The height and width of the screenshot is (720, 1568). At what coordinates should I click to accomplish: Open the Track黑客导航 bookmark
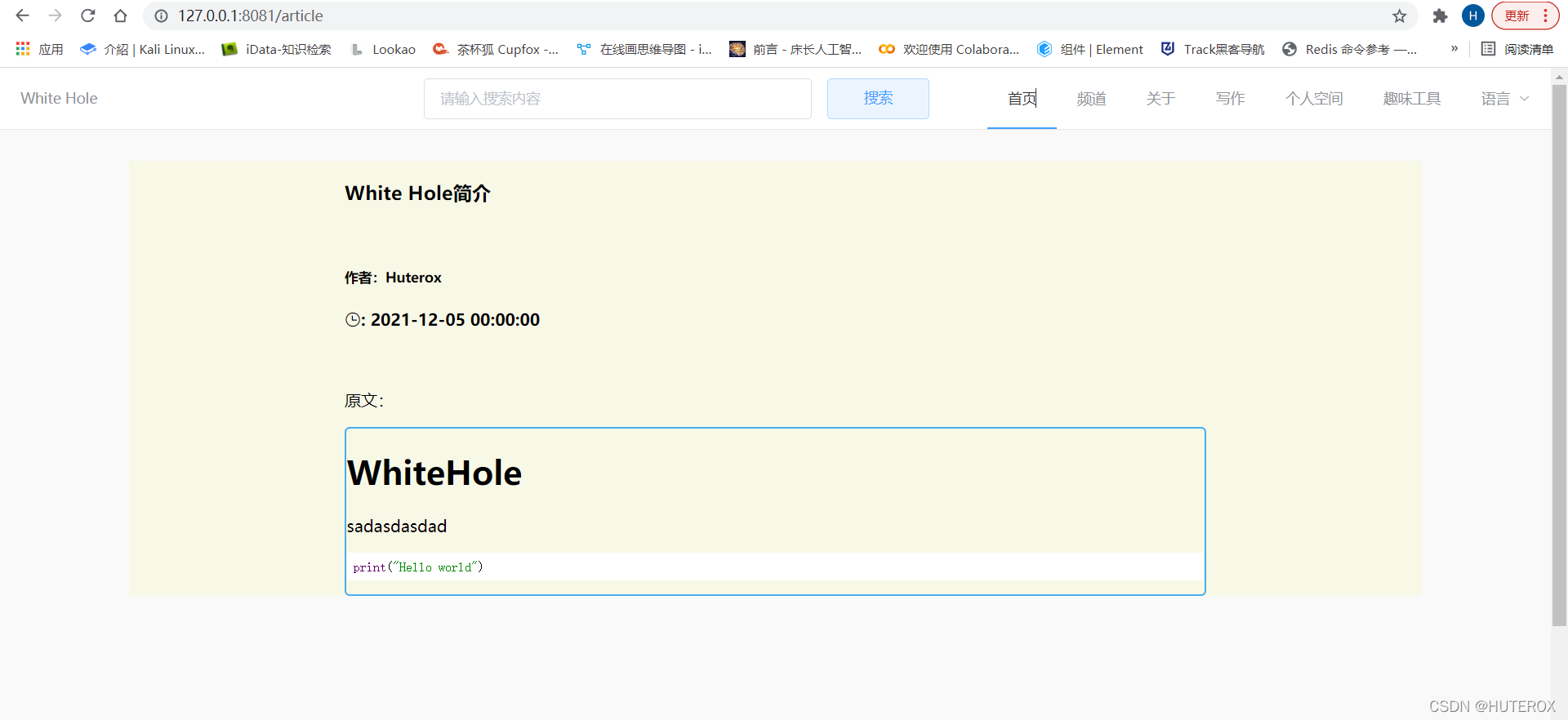click(1213, 49)
